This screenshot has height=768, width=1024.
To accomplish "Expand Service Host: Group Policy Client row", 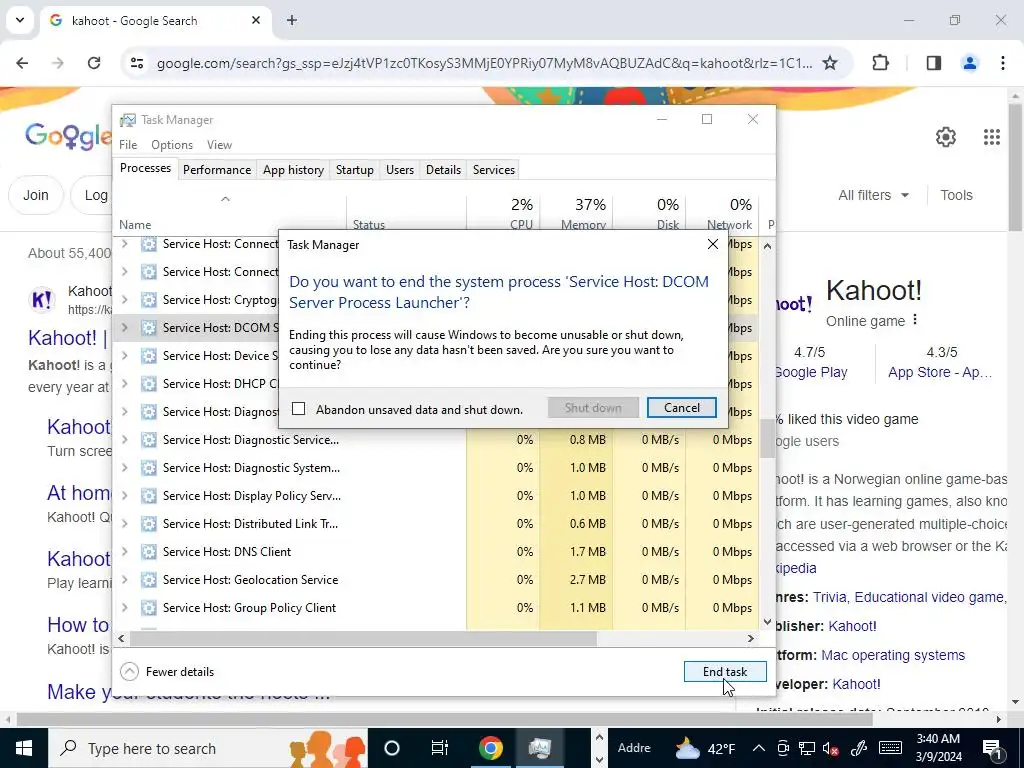I will pos(125,608).
